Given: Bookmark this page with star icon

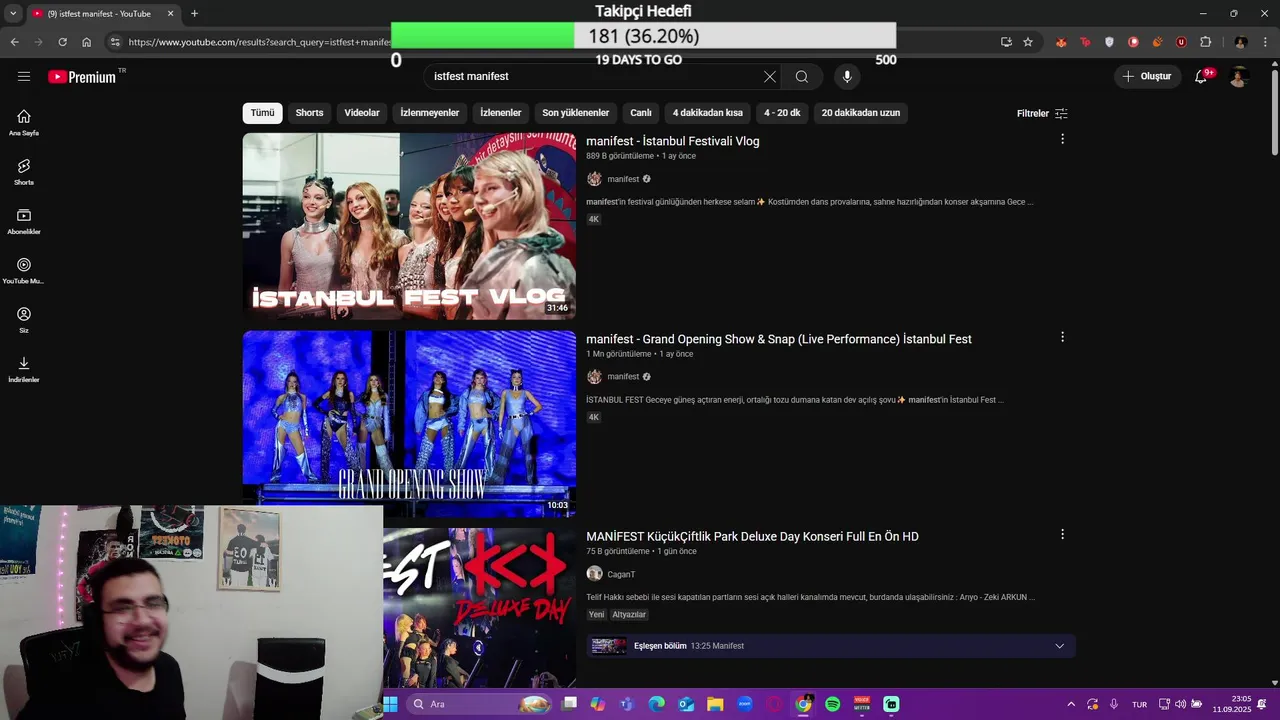Looking at the screenshot, I should click(1028, 42).
